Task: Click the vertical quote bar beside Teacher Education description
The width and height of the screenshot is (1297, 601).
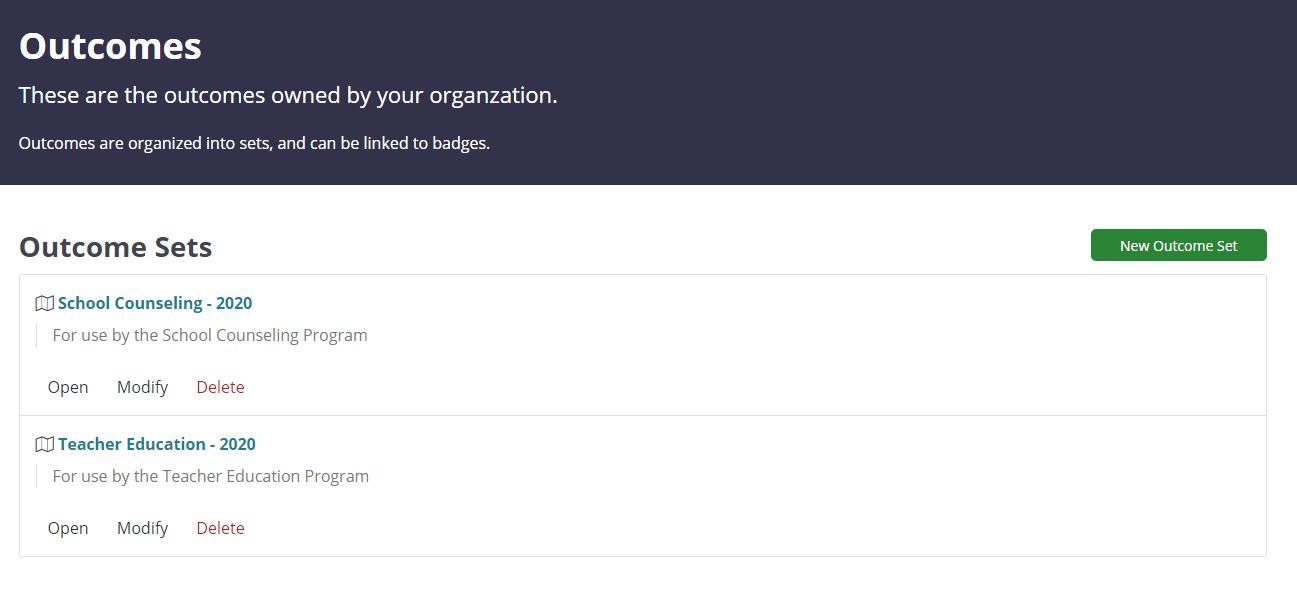Action: pyautogui.click(x=37, y=476)
